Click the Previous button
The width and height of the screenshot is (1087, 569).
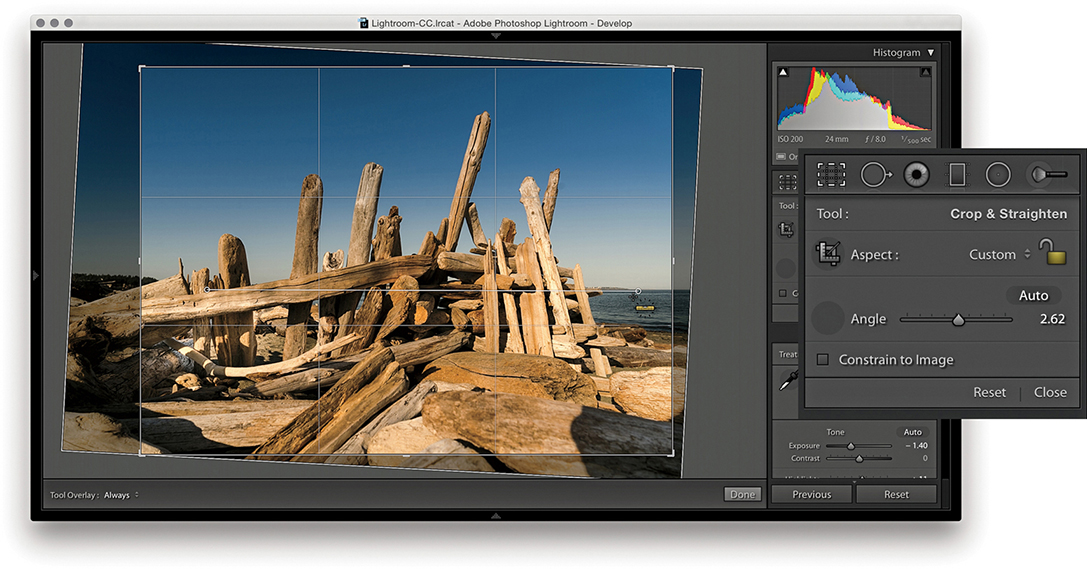[811, 494]
